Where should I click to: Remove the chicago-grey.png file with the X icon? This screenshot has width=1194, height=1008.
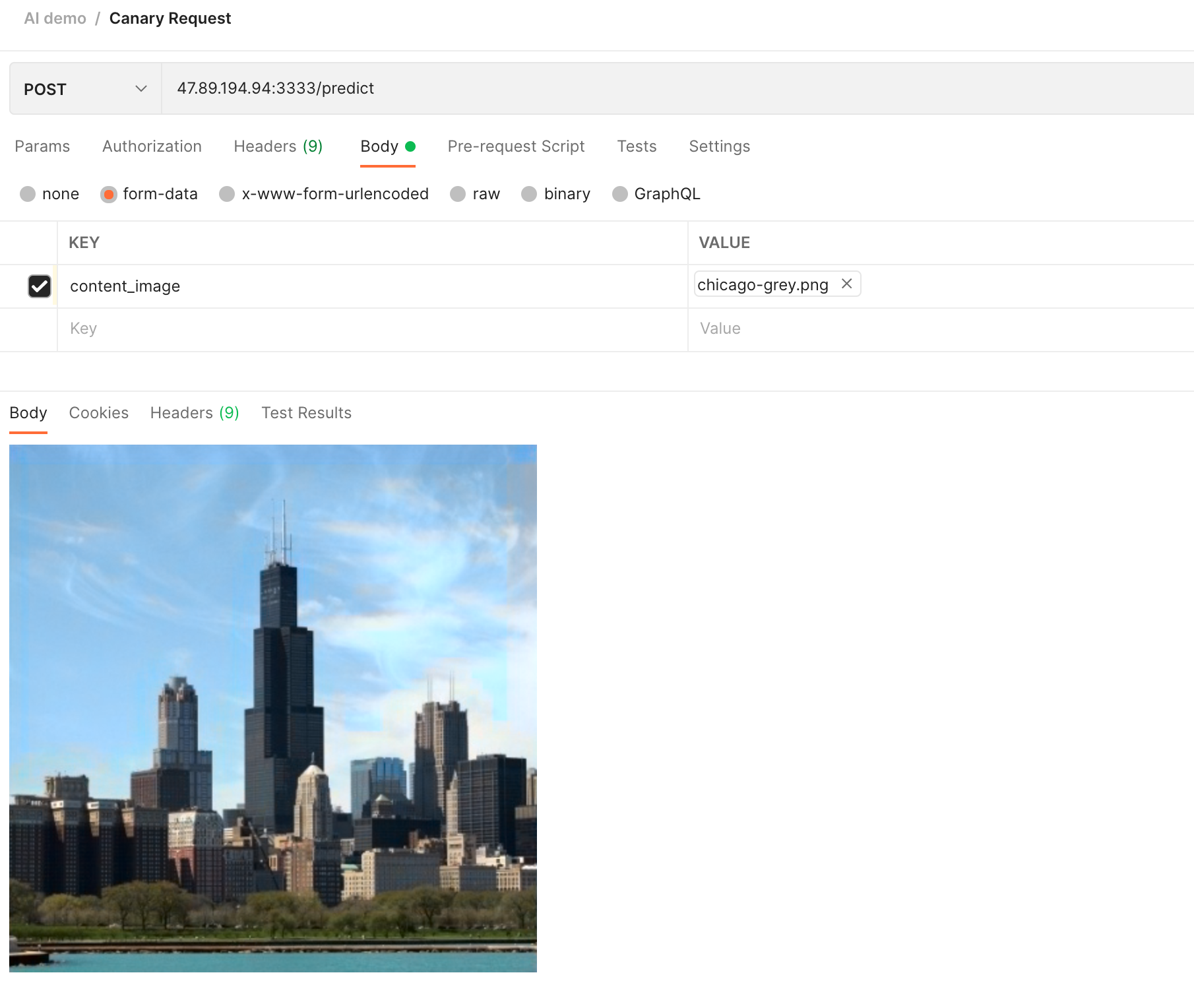tap(846, 284)
